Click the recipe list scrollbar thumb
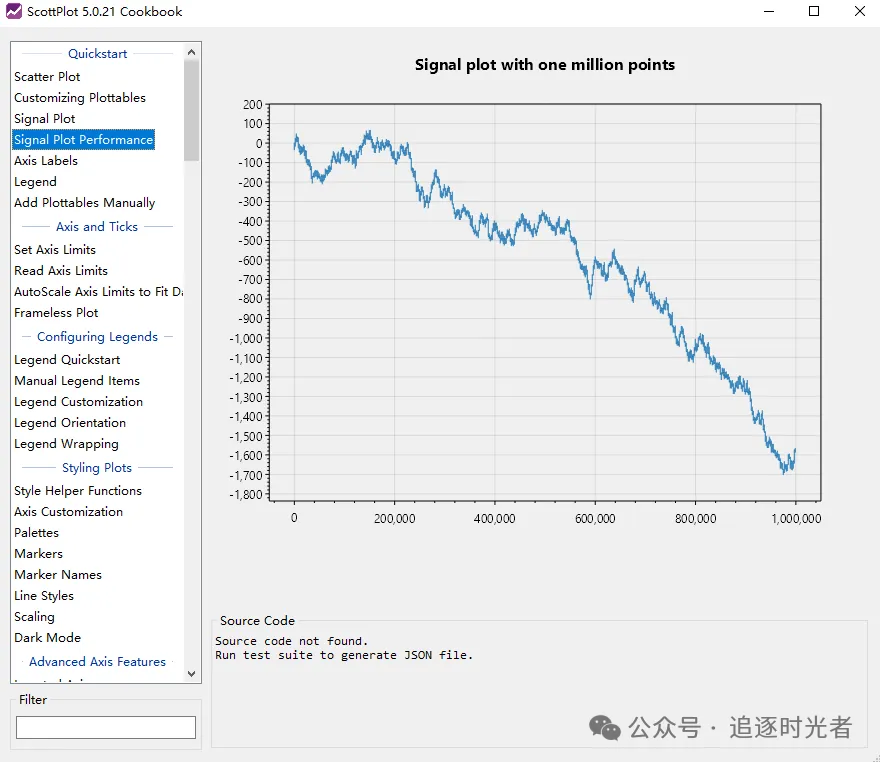This screenshot has width=880, height=762. pos(192,110)
